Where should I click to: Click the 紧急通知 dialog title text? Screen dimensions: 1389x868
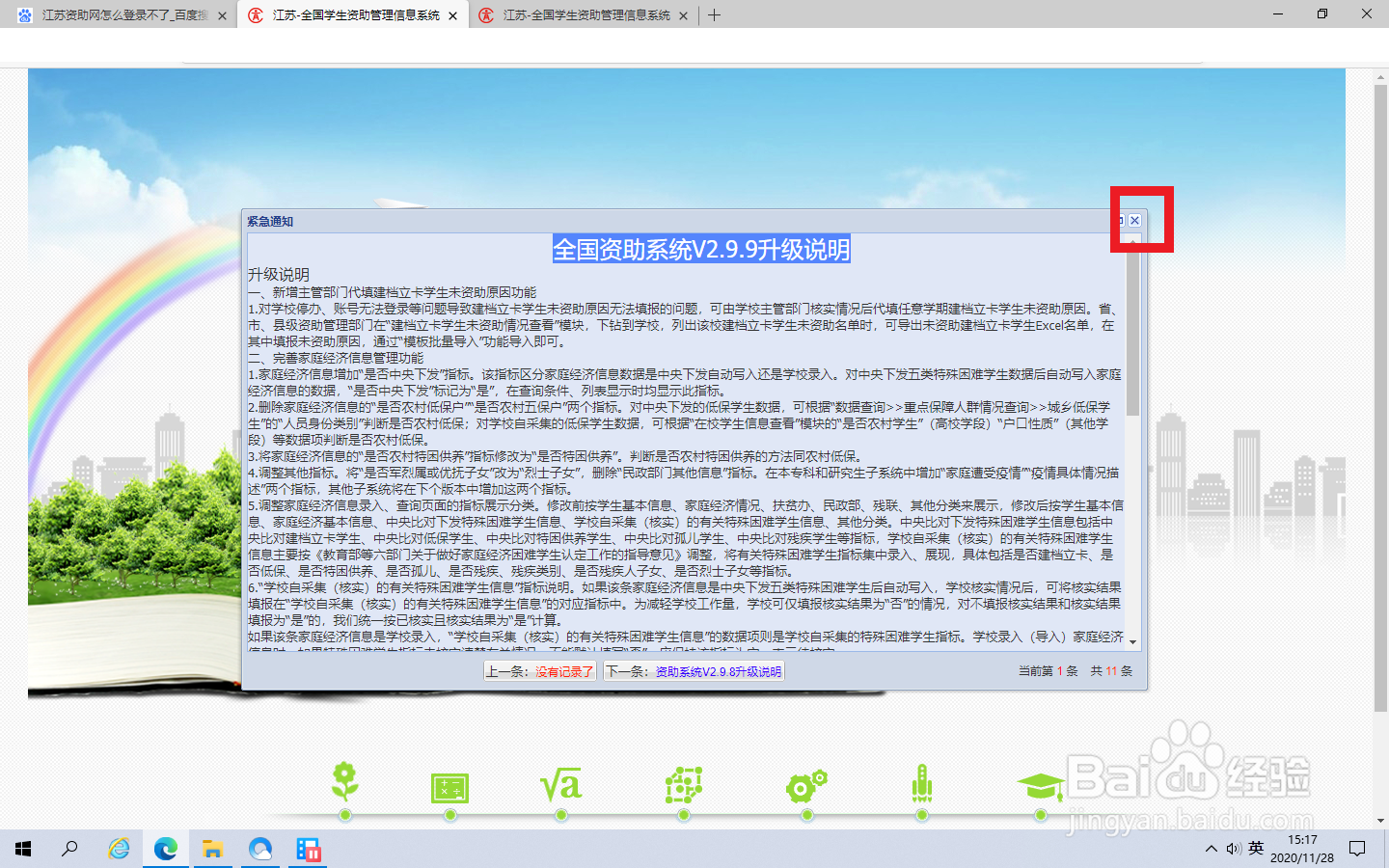tap(270, 222)
